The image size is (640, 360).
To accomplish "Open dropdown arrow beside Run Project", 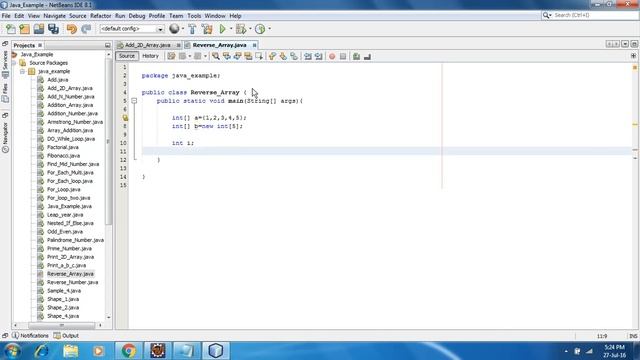I will (231, 29).
